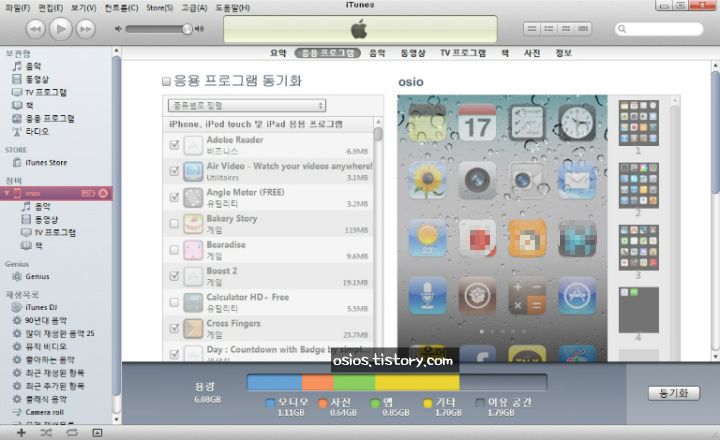720x440 pixels.
Task: Uncheck the Adobe Reader app checkbox
Action: pyautogui.click(x=174, y=145)
